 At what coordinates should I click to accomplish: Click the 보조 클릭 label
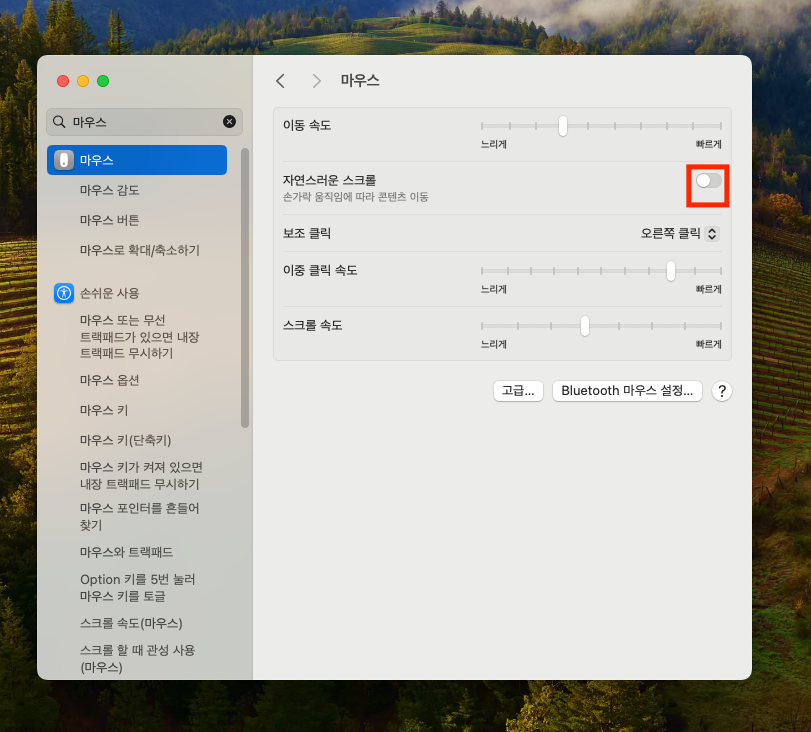[x=307, y=233]
